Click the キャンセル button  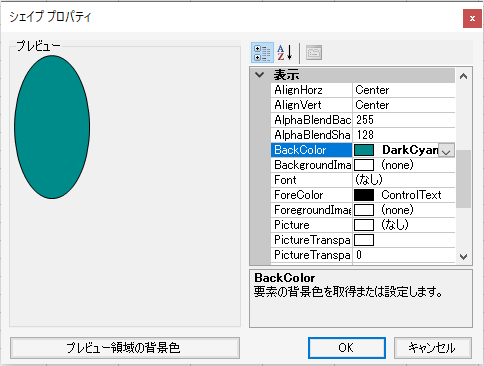point(433,348)
